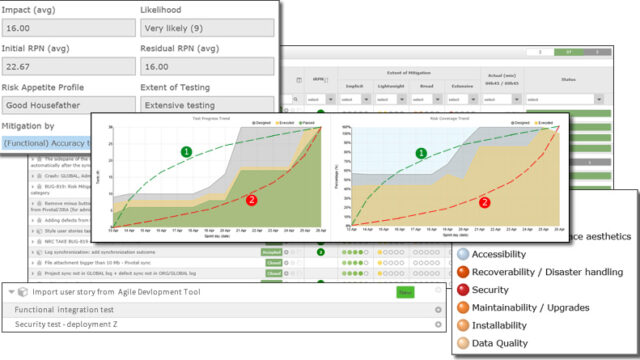Choose the Installability sphere icon
The width and height of the screenshot is (640, 360).
click(463, 325)
